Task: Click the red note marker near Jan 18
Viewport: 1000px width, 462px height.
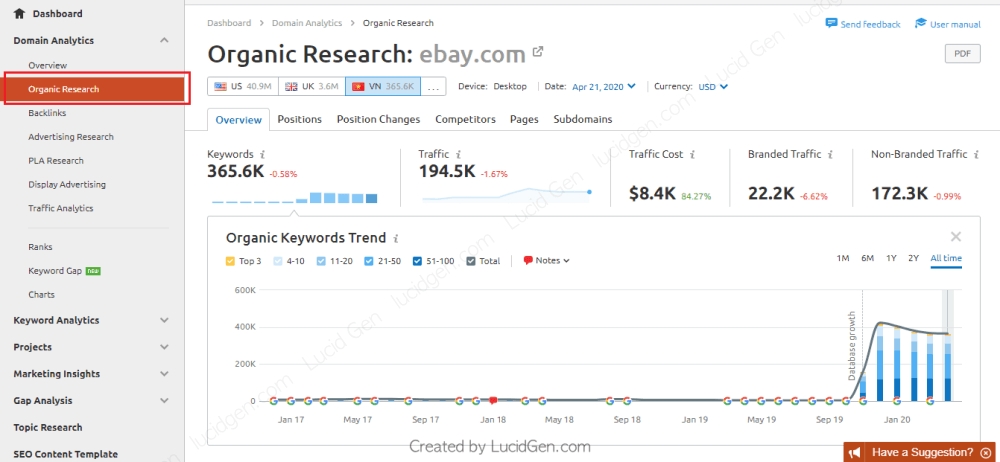Action: (x=493, y=401)
